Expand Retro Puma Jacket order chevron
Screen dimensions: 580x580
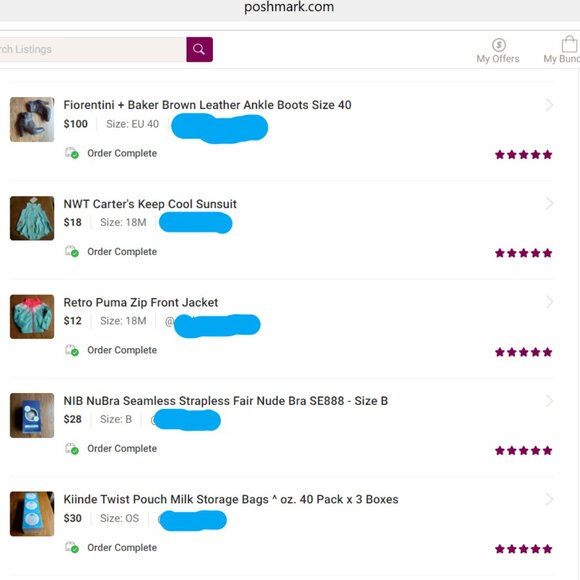click(549, 302)
